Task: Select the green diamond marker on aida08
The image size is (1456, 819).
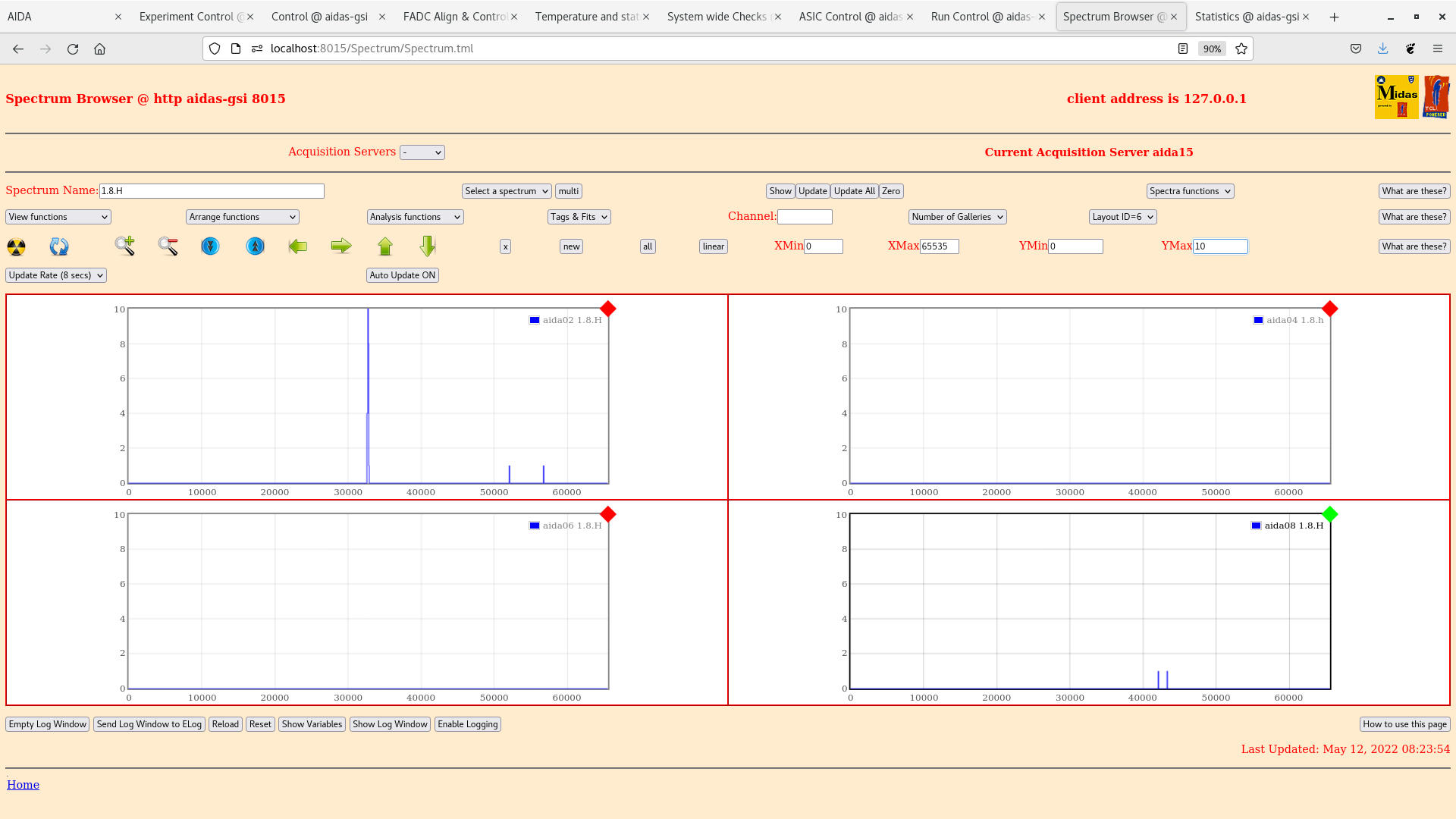Action: 1329,514
